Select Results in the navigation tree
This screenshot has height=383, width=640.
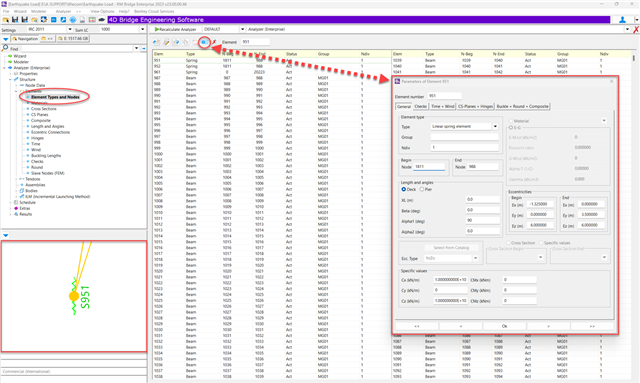25,214
